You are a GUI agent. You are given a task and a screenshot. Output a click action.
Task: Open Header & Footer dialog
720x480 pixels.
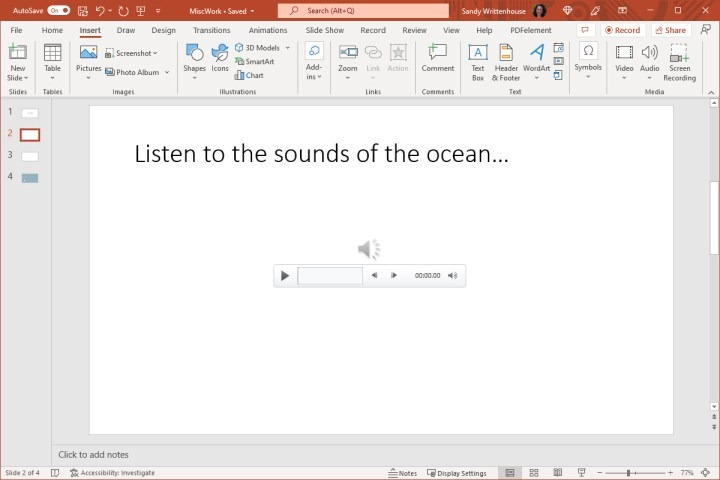[506, 62]
